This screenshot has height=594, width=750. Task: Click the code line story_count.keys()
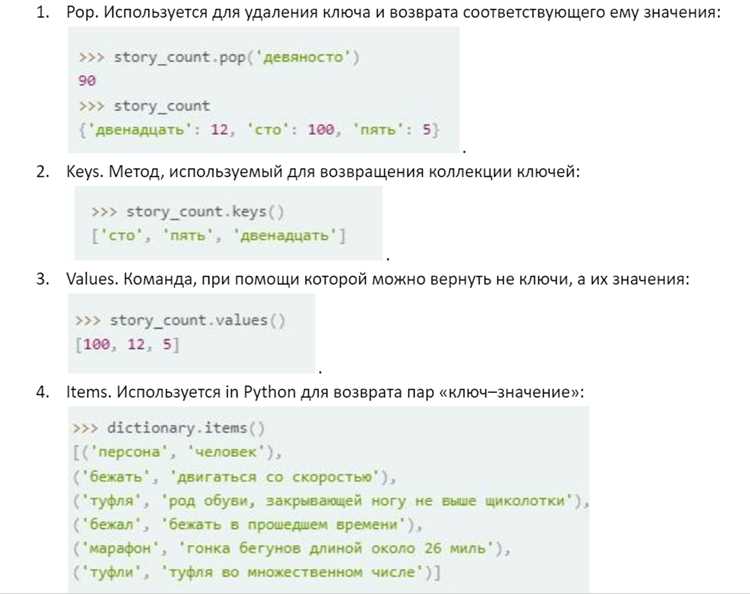tap(188, 211)
